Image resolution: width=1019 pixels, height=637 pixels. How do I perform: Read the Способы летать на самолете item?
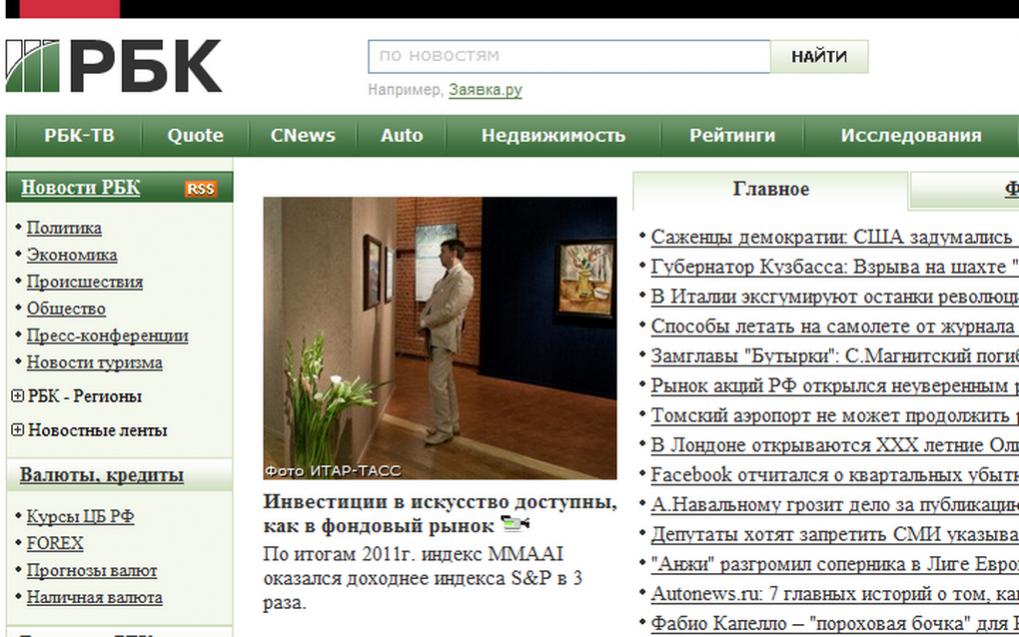[834, 326]
